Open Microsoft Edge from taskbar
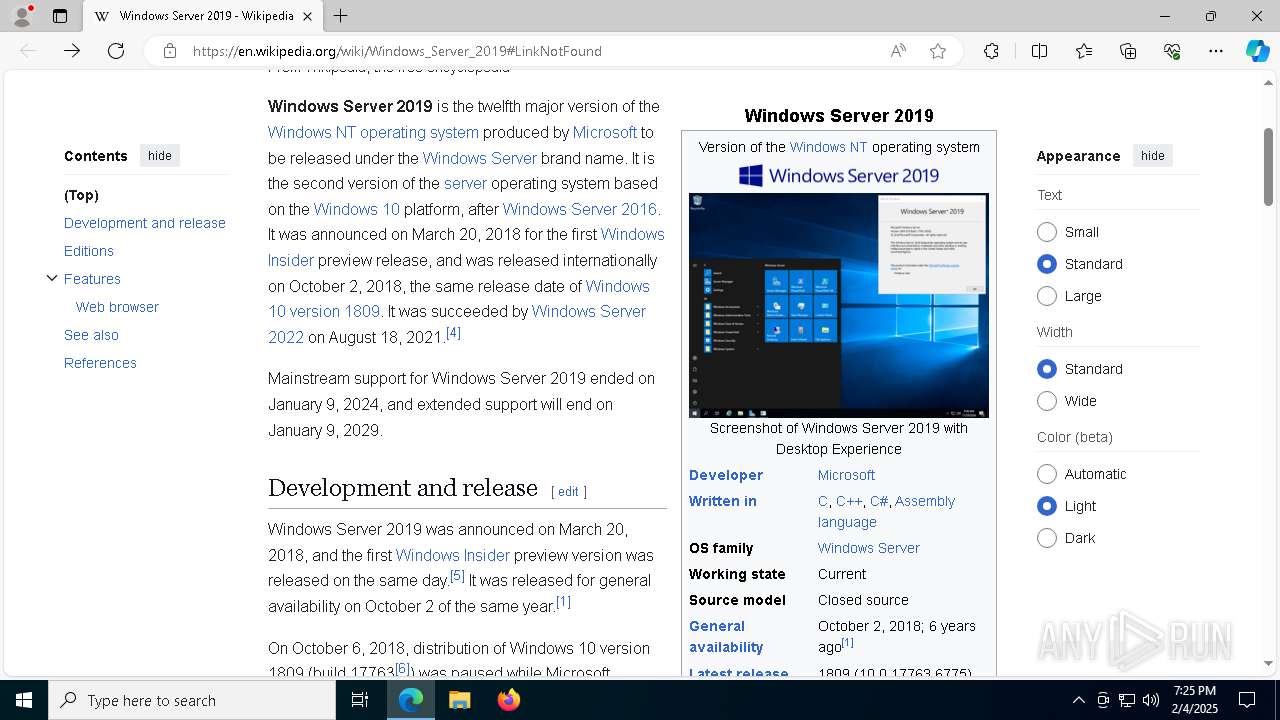Screen dimensions: 1280x720 (x=411, y=700)
